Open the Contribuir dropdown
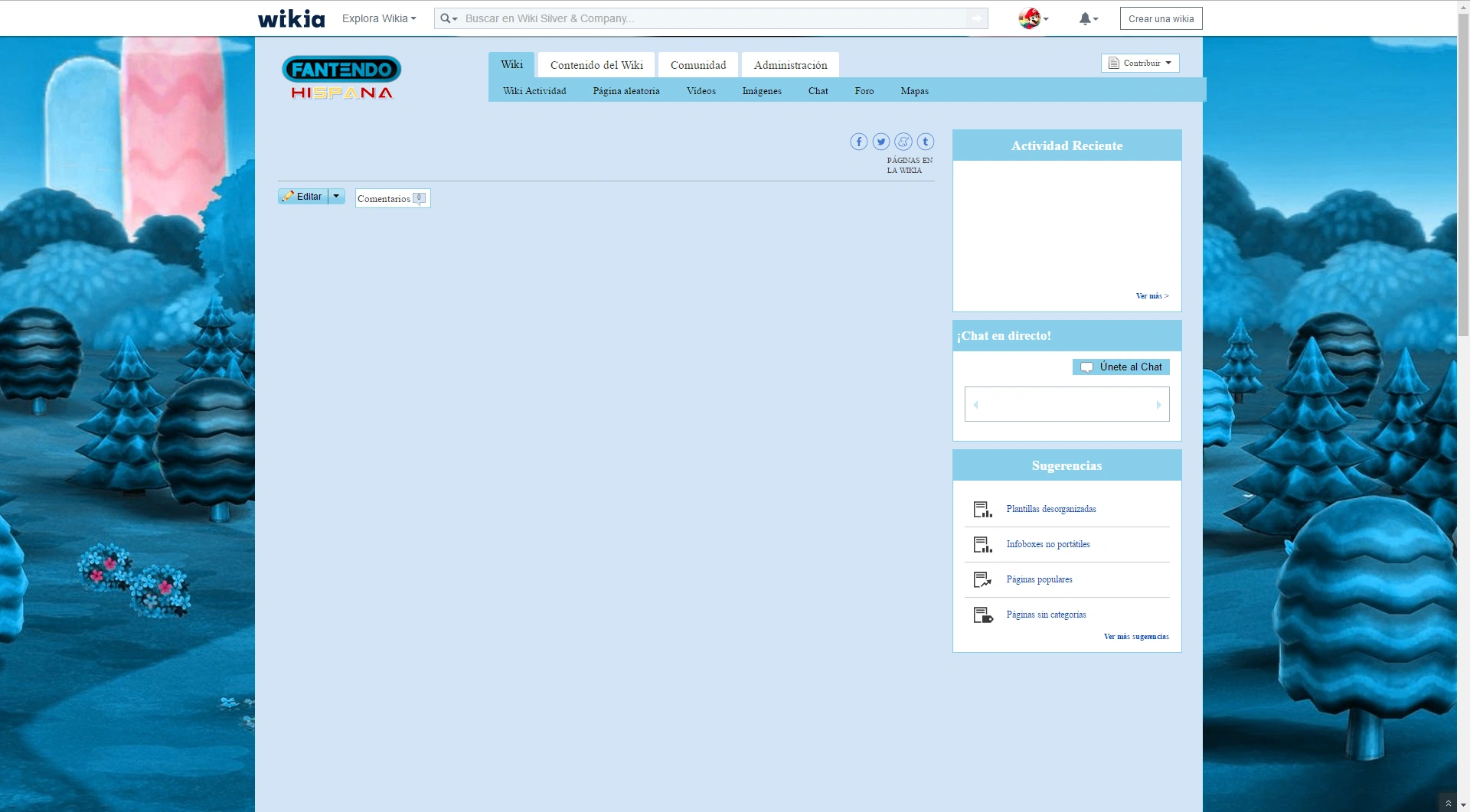The width and height of the screenshot is (1470, 812). 1140,64
